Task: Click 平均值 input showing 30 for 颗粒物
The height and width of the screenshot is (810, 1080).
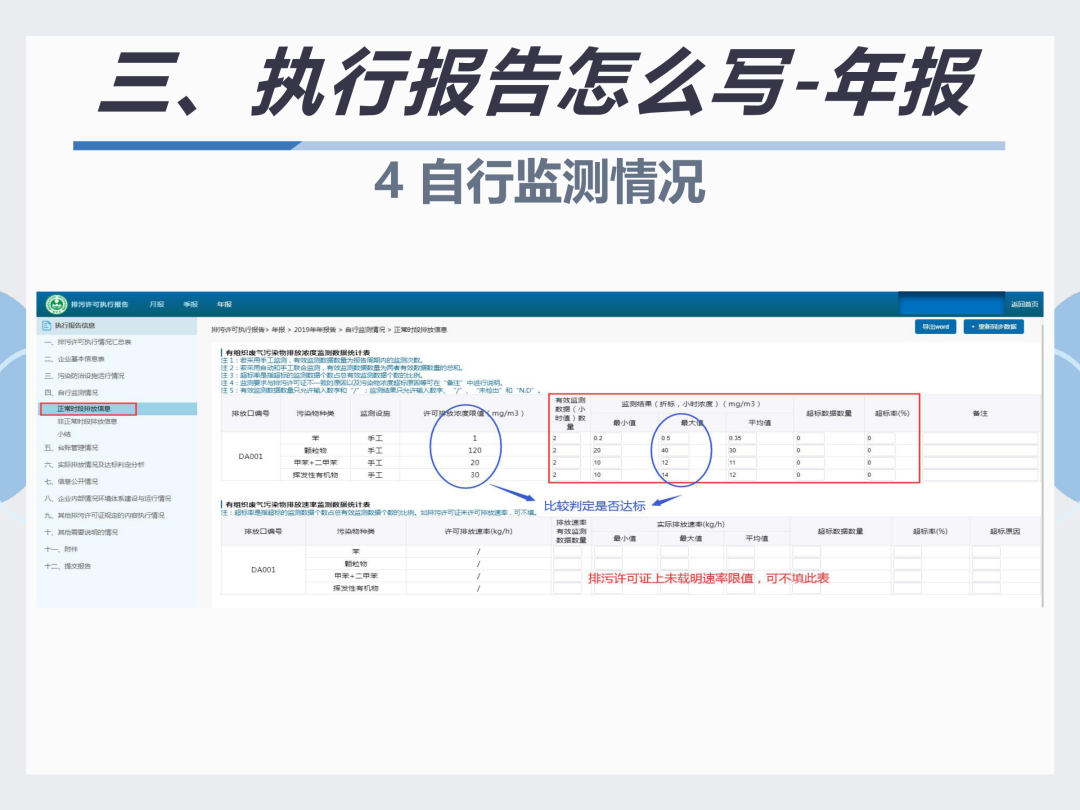Action: [742, 450]
